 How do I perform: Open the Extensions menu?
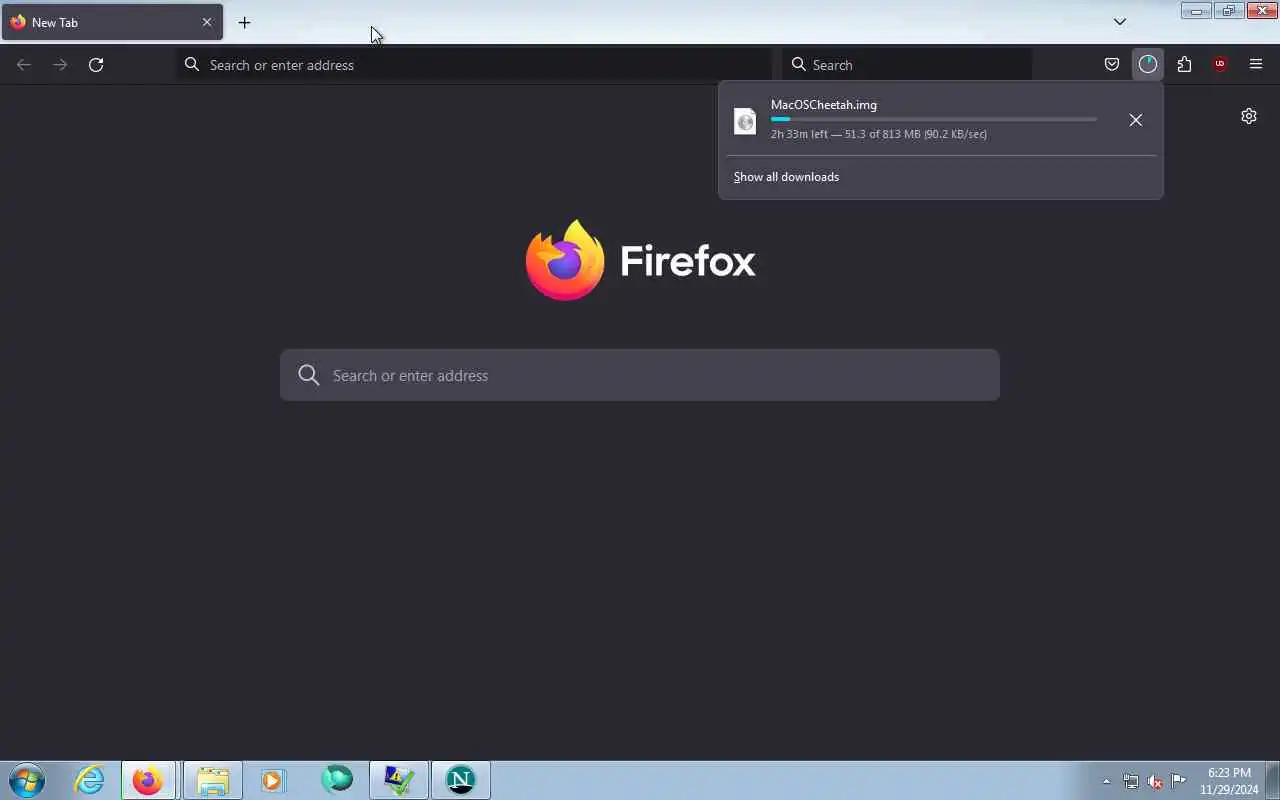(x=1184, y=65)
